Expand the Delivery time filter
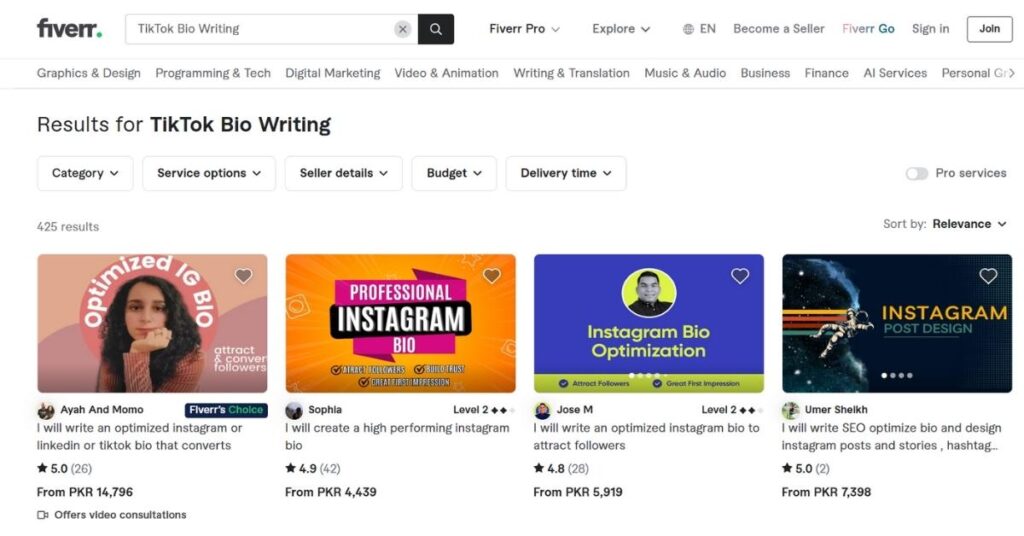Image resolution: width=1024 pixels, height=536 pixels. [566, 173]
